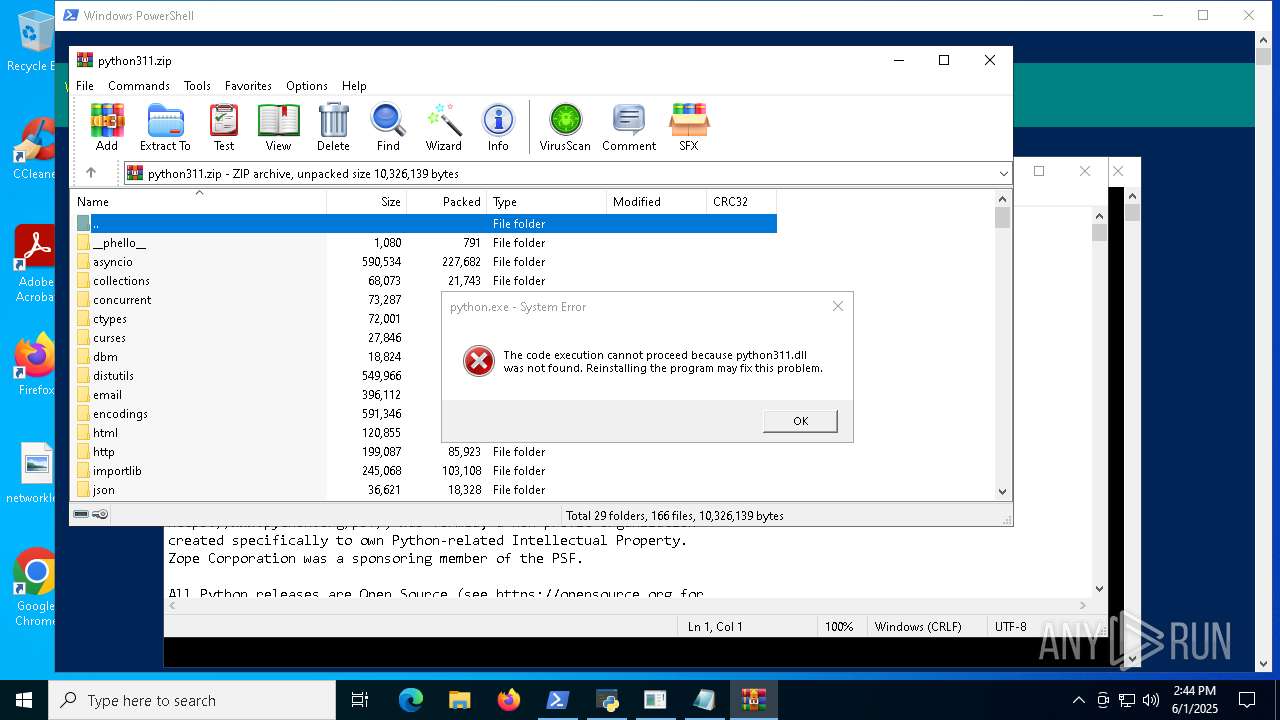Click the taskbar search box

[192, 700]
